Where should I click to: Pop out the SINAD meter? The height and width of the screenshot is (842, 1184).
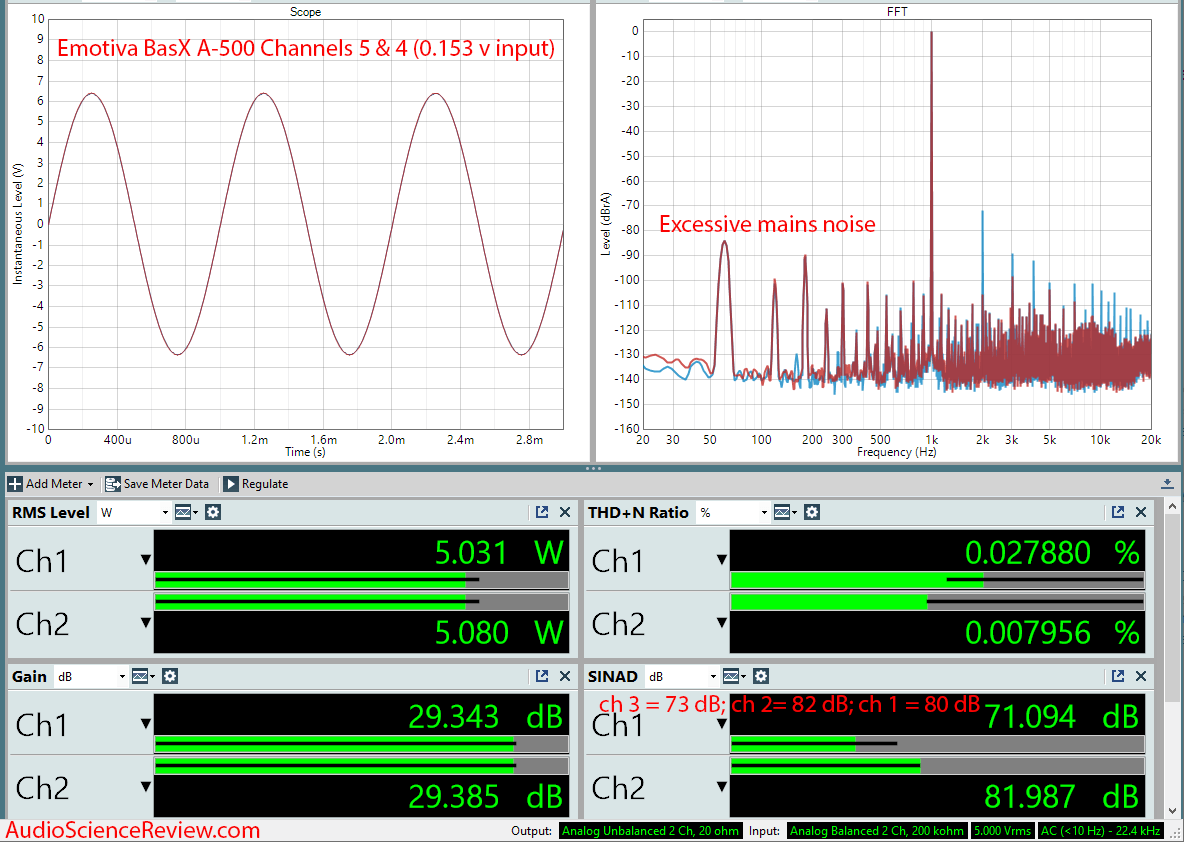coord(1118,676)
